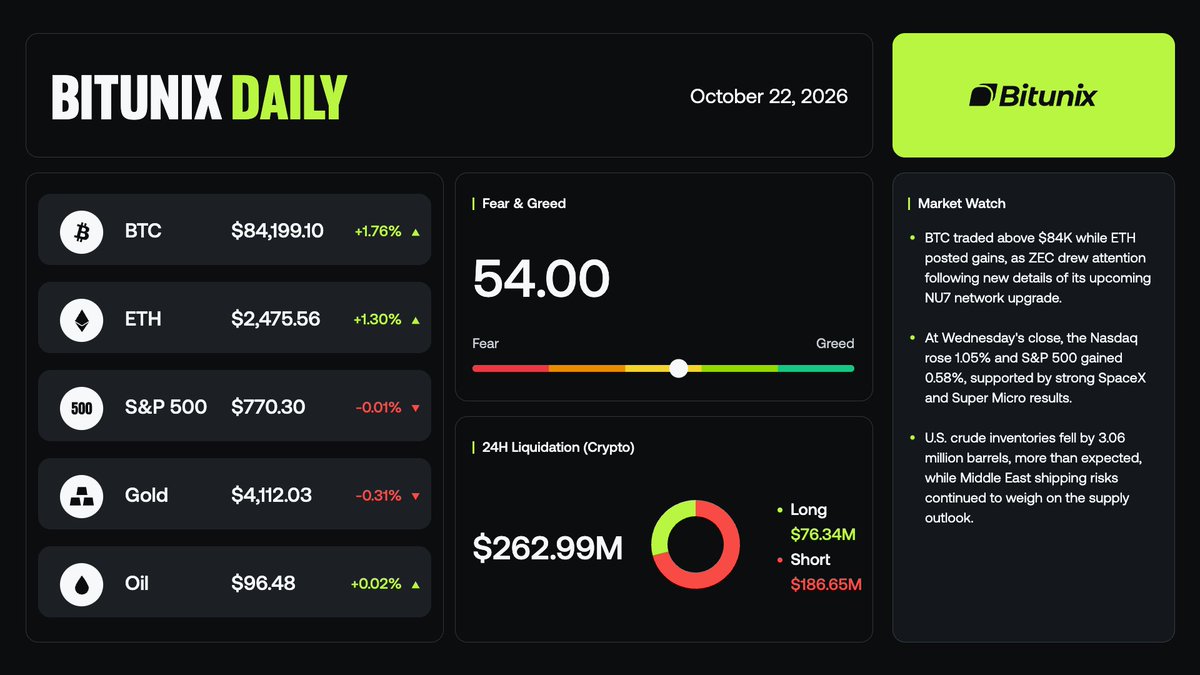Click the Fear label above the gauge

(x=485, y=343)
